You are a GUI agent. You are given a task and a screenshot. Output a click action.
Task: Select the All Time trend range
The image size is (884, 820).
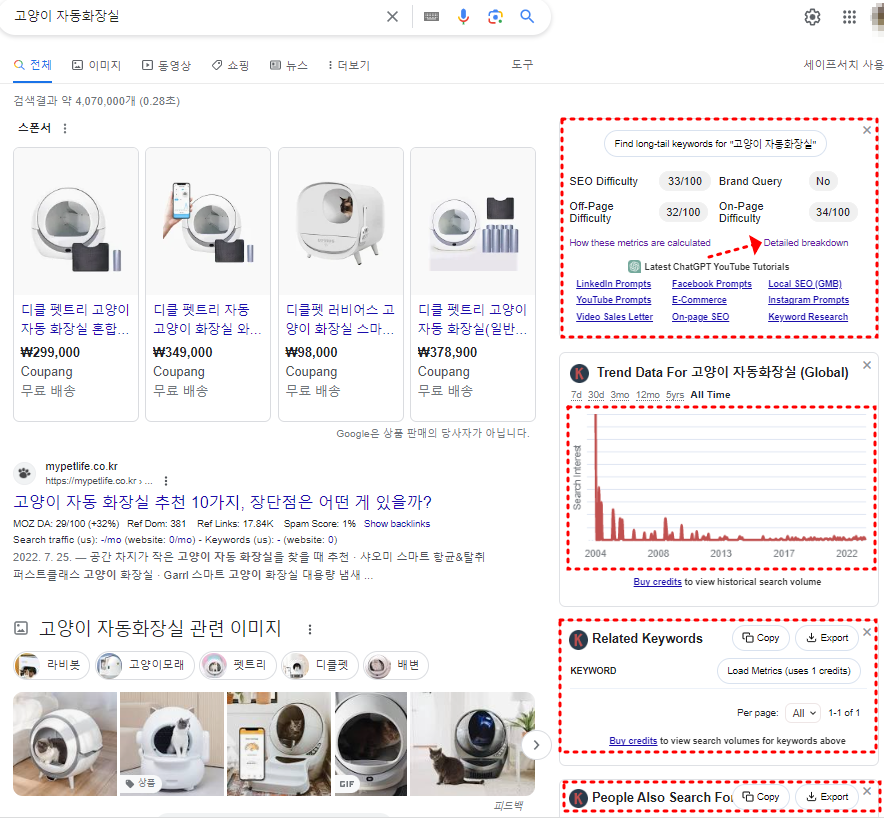tap(710, 395)
